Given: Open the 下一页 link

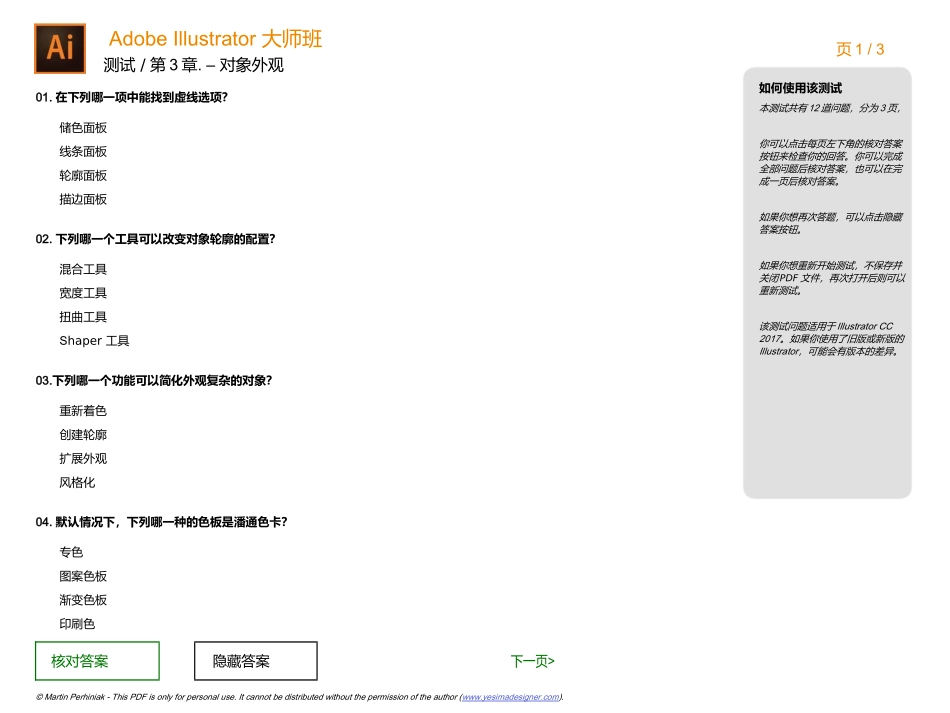Looking at the screenshot, I should coord(532,661).
